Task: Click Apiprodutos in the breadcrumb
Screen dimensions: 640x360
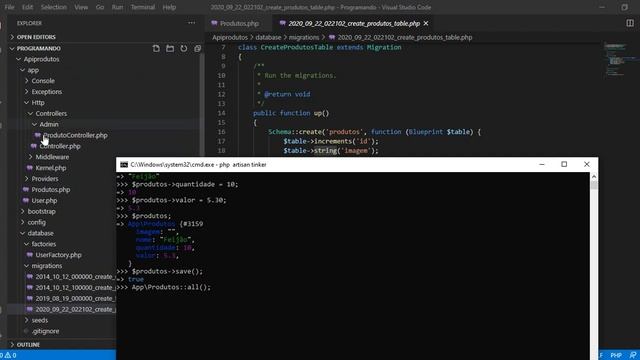Action: [230, 37]
